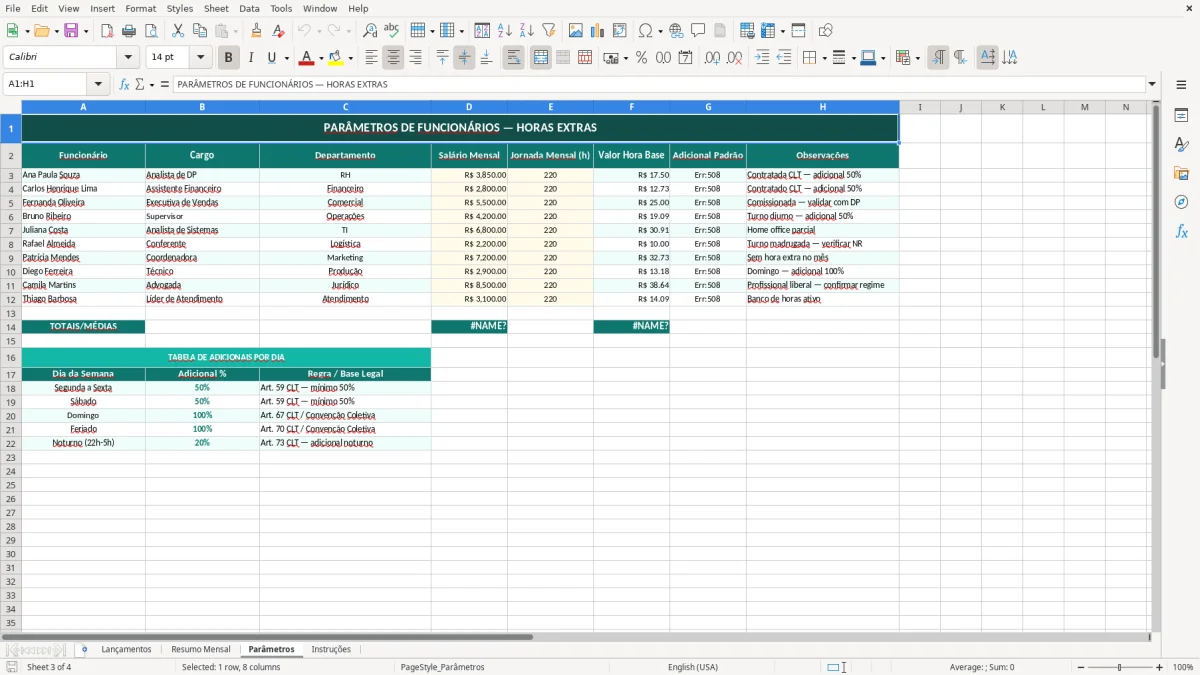1200x675 pixels.
Task: Toggle Merge and Center Cells
Action: point(541,58)
